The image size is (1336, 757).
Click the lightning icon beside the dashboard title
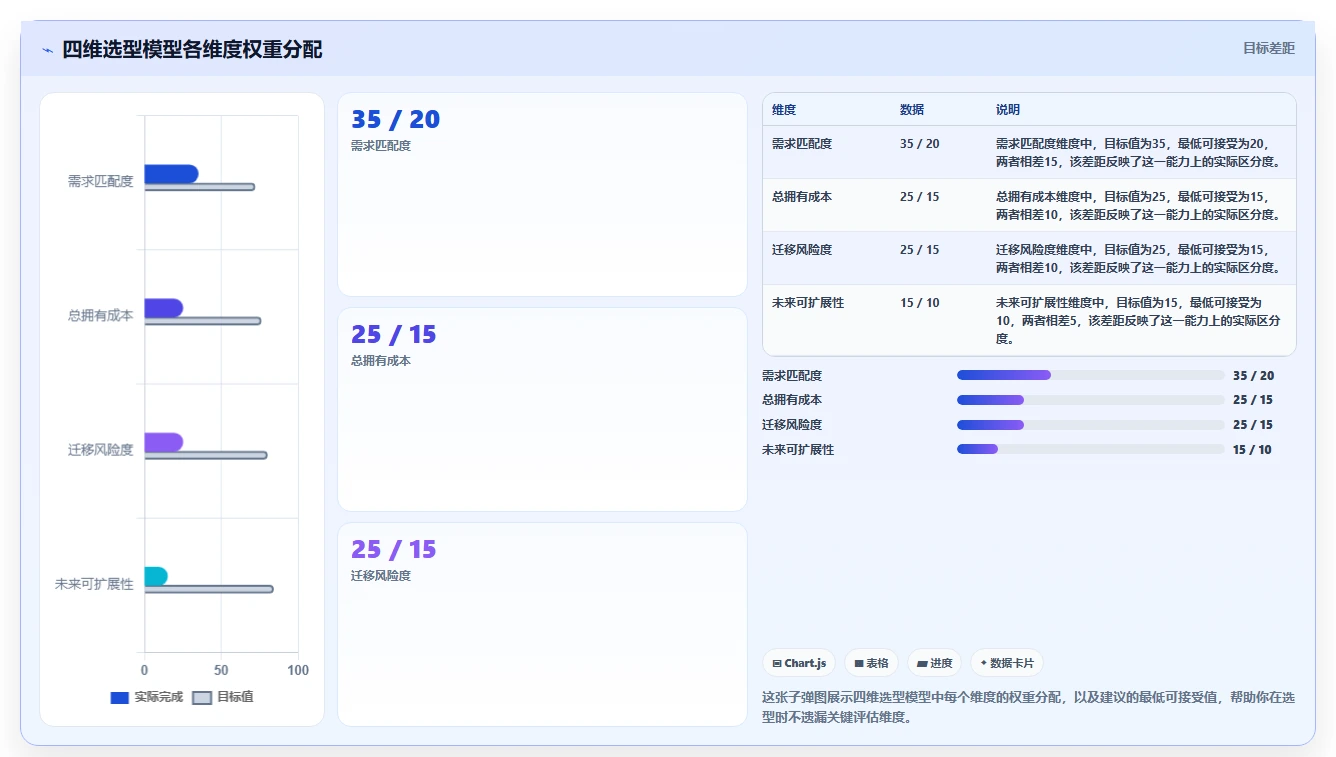click(x=47, y=50)
